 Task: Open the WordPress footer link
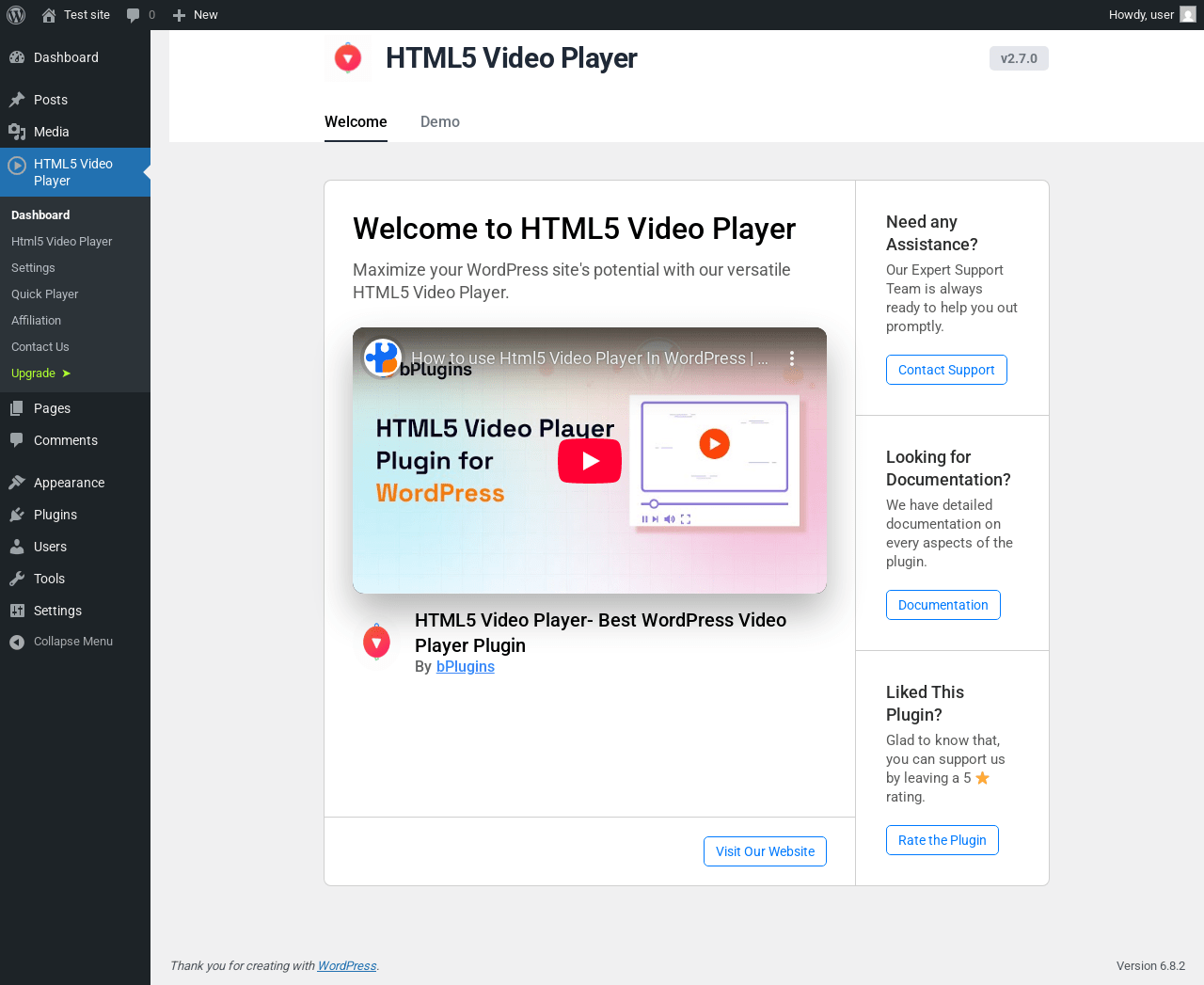pos(347,965)
